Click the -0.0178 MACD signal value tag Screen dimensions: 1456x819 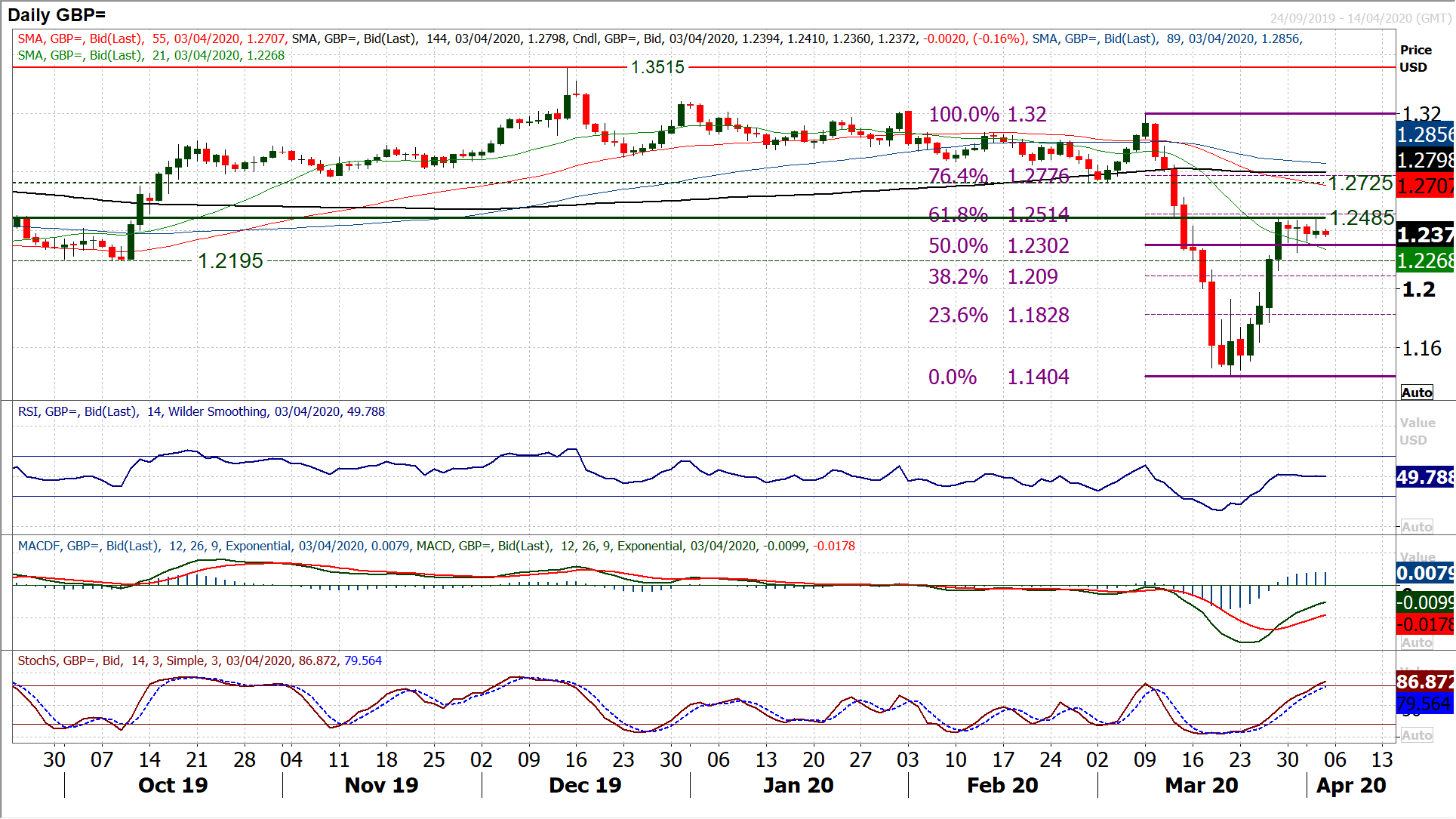click(x=1425, y=624)
